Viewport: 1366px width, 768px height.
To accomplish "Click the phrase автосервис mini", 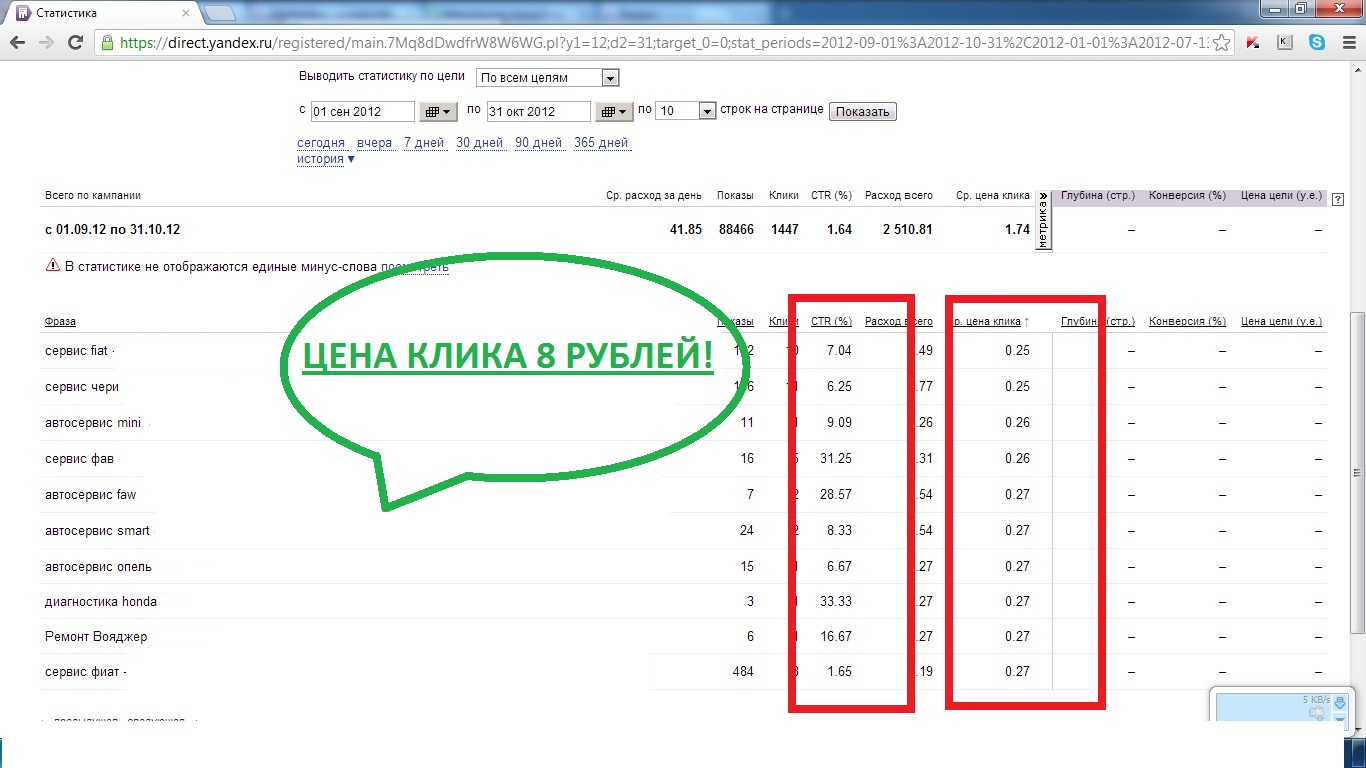I will tap(93, 423).
